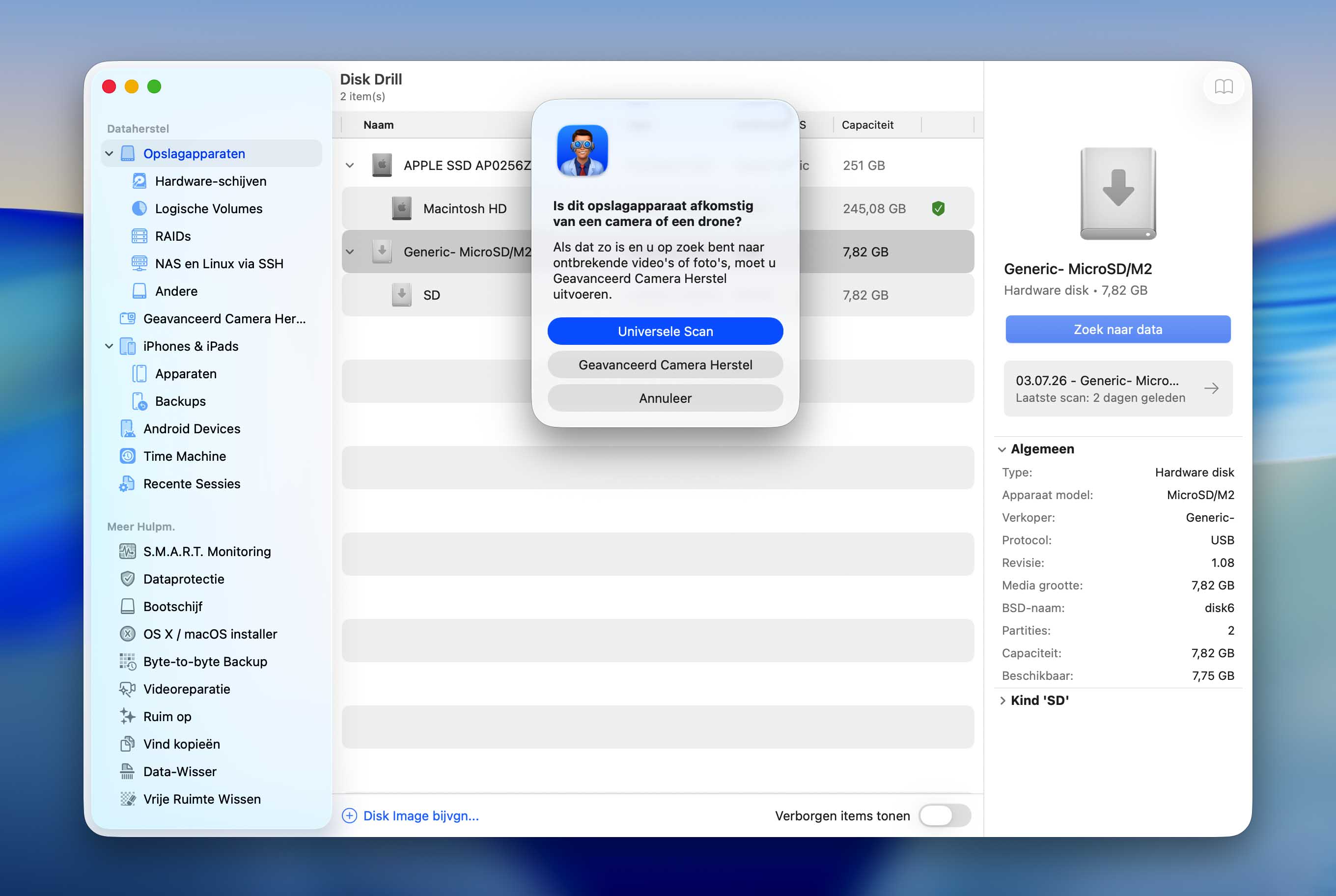Click the Universele Scan button
The height and width of the screenshot is (896, 1336).
(x=665, y=332)
